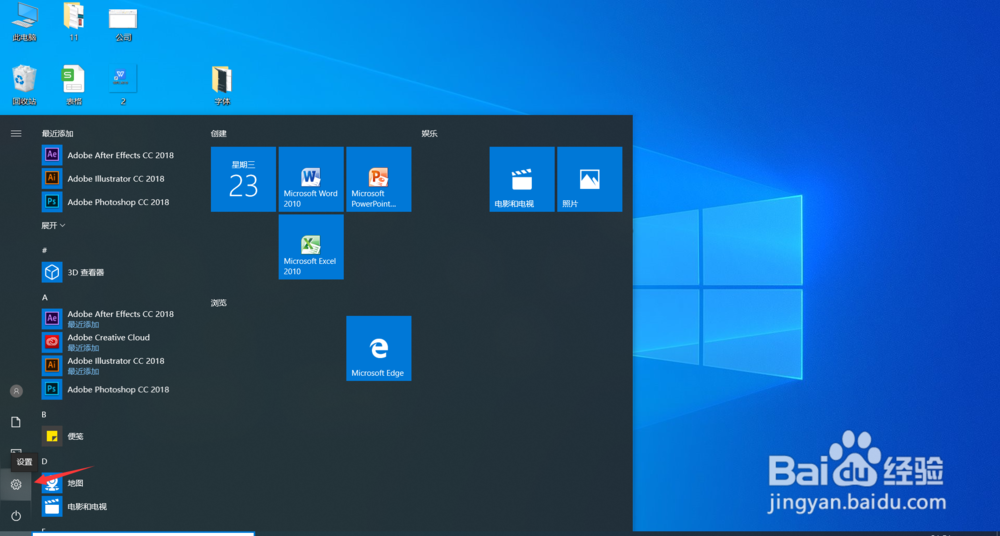Select the 公司 desktop icon
The image size is (1000, 536).
tap(123, 24)
